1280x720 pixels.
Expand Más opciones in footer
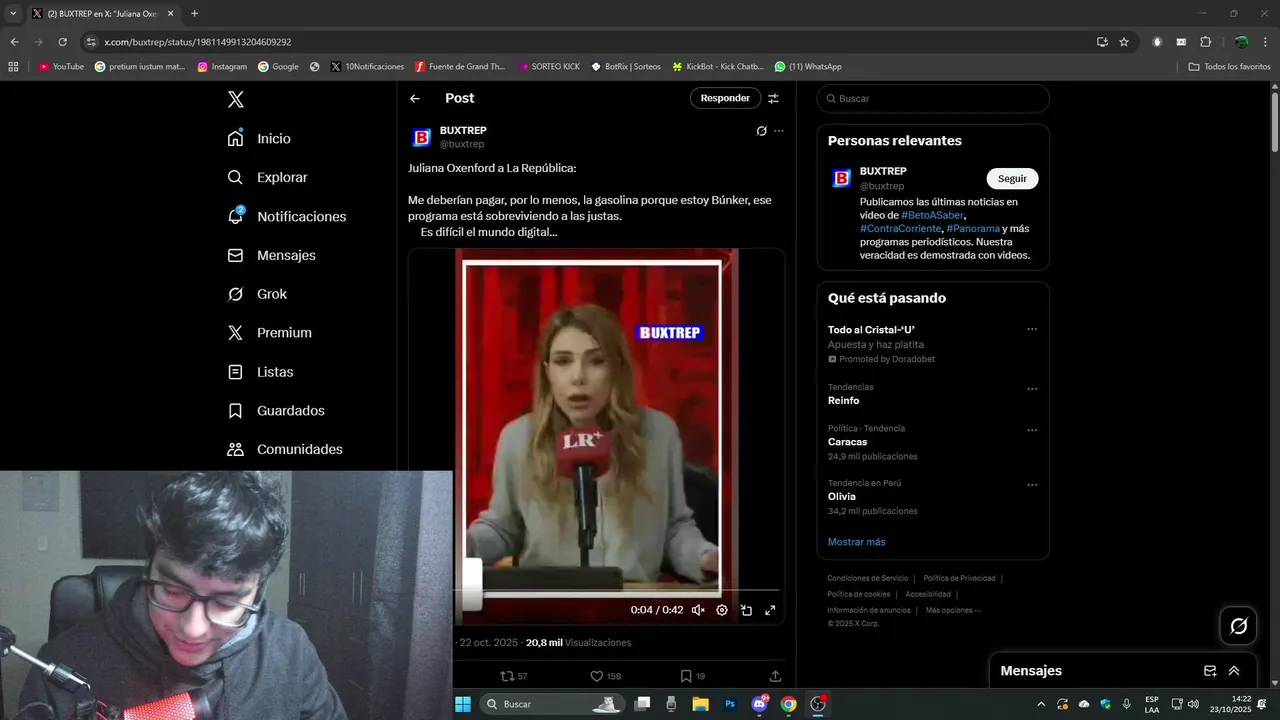952,610
